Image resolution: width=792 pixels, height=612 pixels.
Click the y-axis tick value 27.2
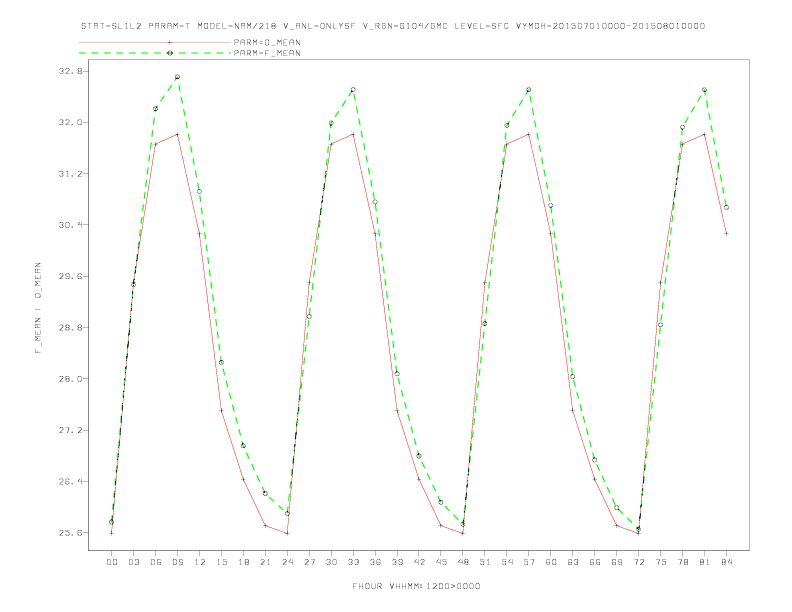(x=70, y=430)
